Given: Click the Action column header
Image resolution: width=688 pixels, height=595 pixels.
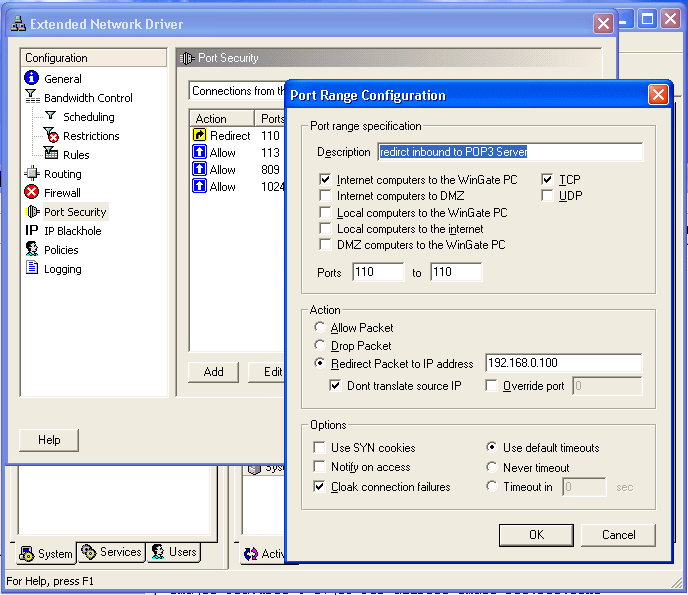Looking at the screenshot, I should (x=222, y=118).
